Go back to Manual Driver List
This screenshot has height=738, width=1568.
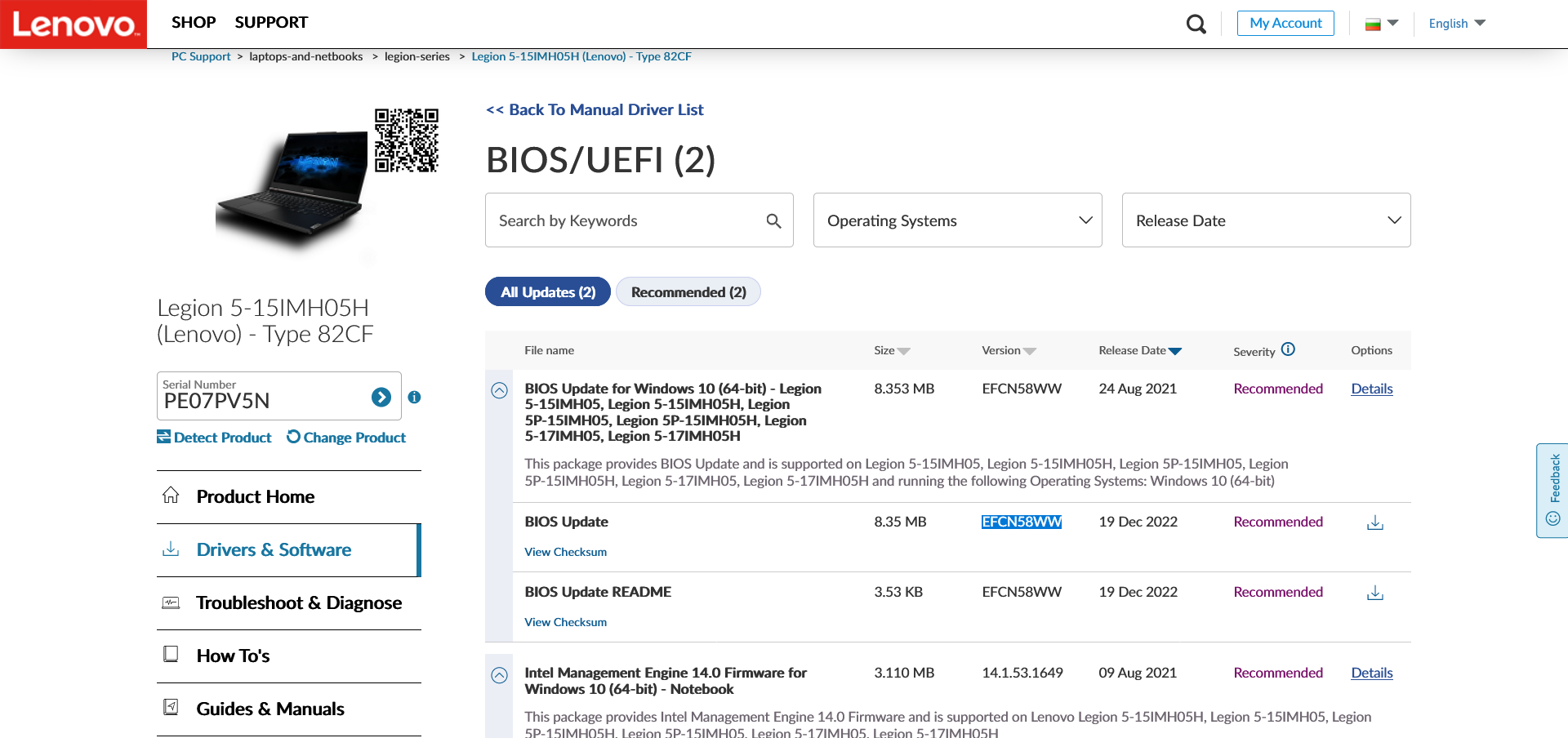(x=595, y=109)
